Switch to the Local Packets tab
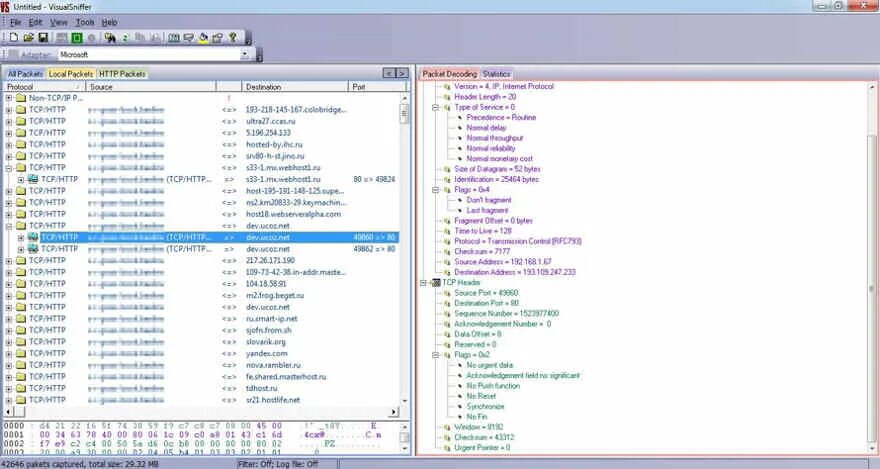Screen dimensions: 880x469 [x=71, y=73]
